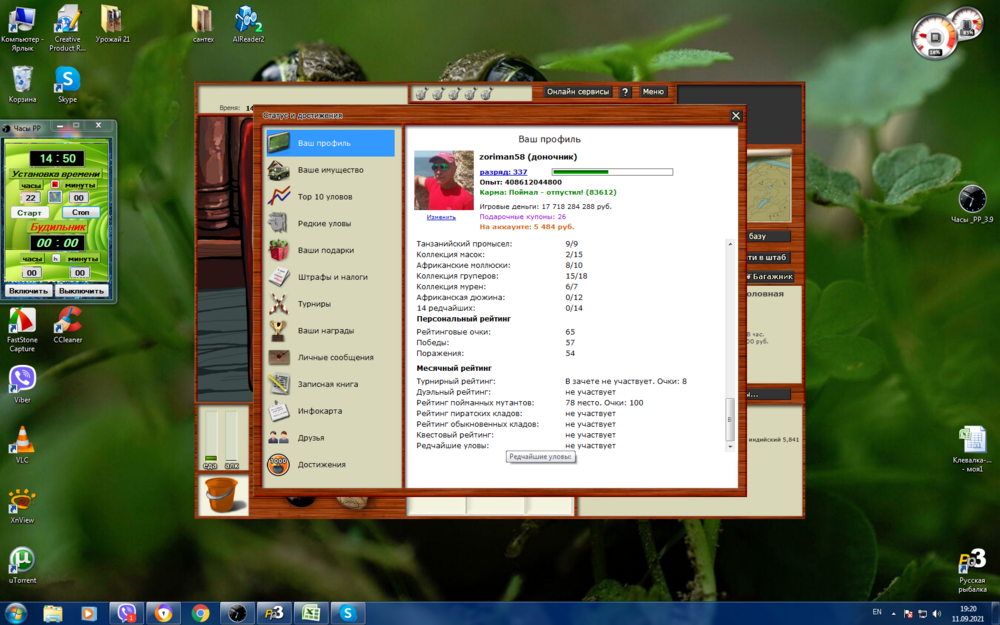
Task: Open the Редкие уловы section
Action: [323, 224]
